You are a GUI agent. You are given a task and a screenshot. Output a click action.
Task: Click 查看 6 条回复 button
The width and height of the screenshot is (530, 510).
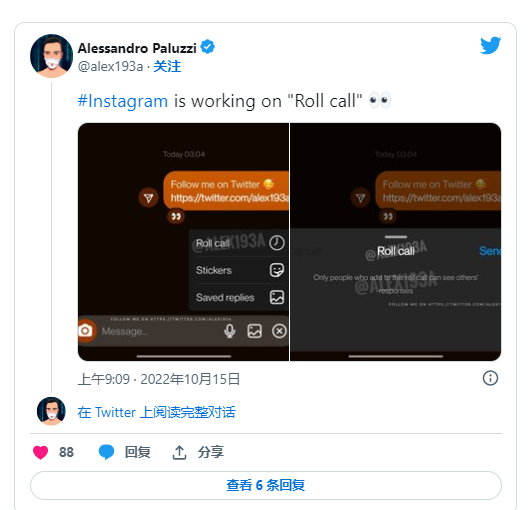click(266, 485)
